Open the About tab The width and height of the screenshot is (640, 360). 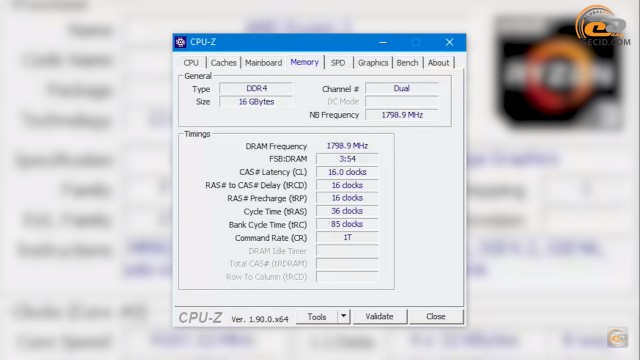coord(438,63)
